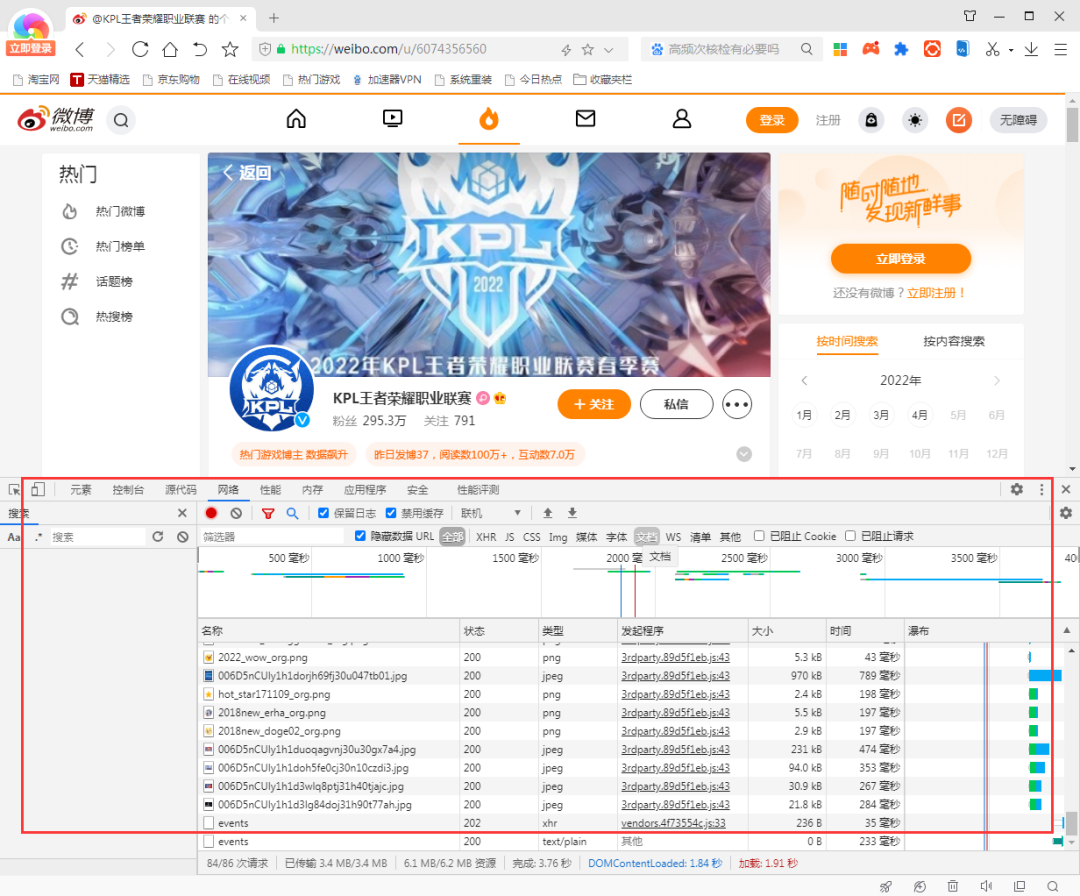The height and width of the screenshot is (896, 1080).
Task: Go to next year in calendar
Action: [997, 380]
